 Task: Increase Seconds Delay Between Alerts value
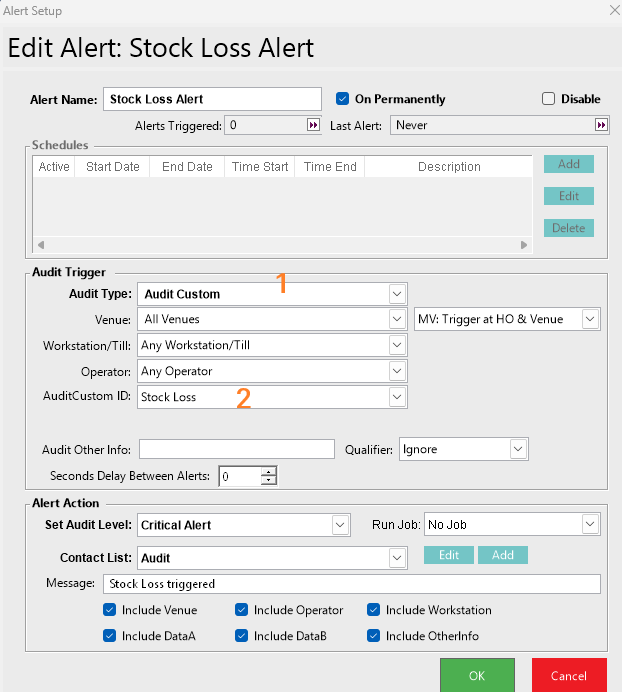coord(268,472)
